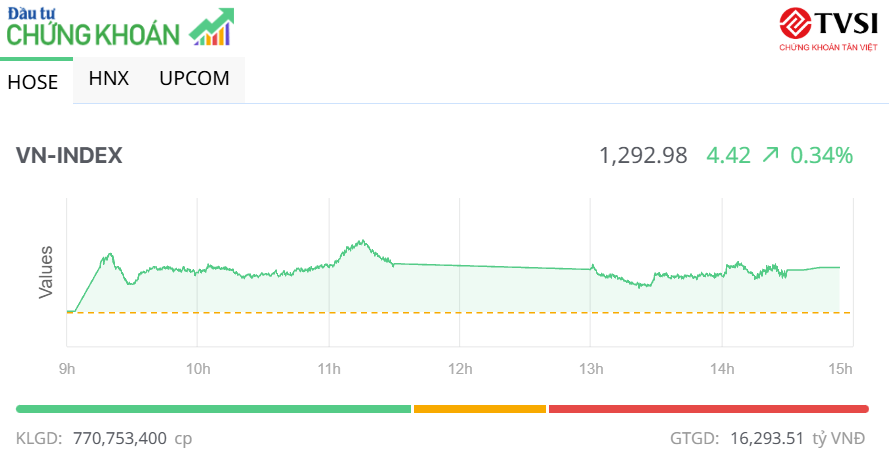The image size is (889, 470).
Task: Click the VN-INDEX title
Action: (69, 156)
